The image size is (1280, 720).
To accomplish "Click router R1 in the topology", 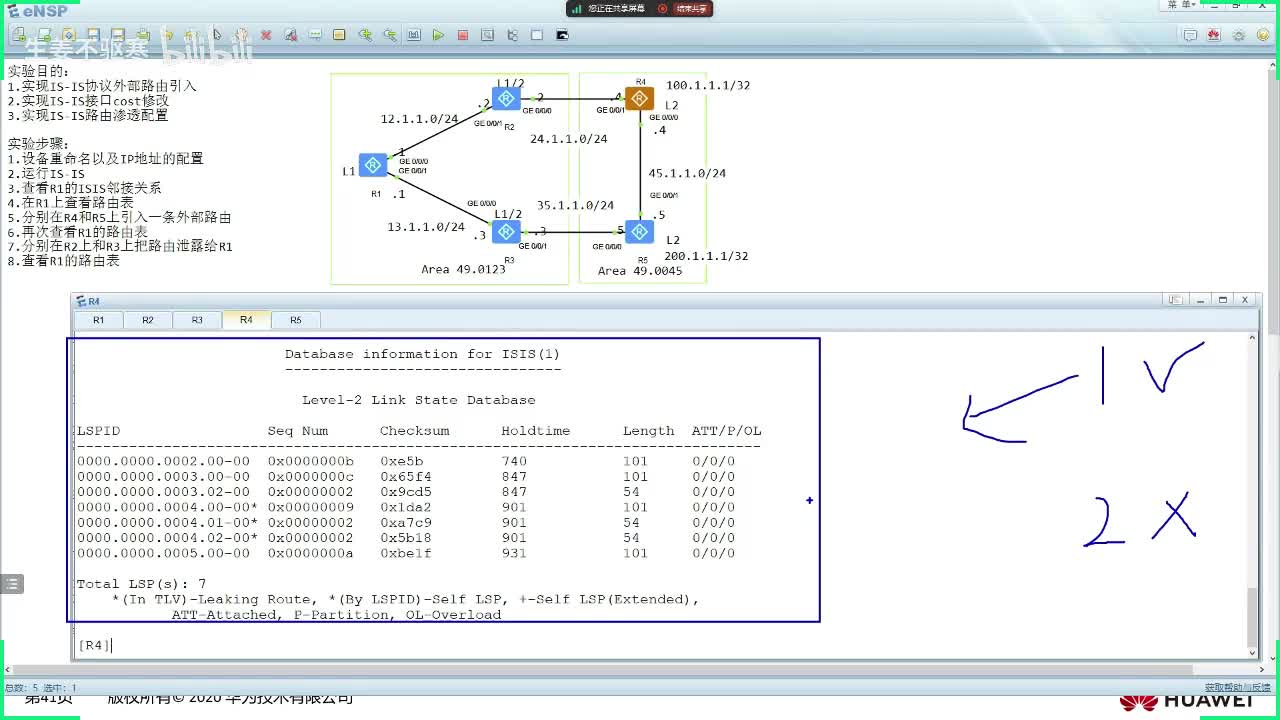I will (x=373, y=165).
